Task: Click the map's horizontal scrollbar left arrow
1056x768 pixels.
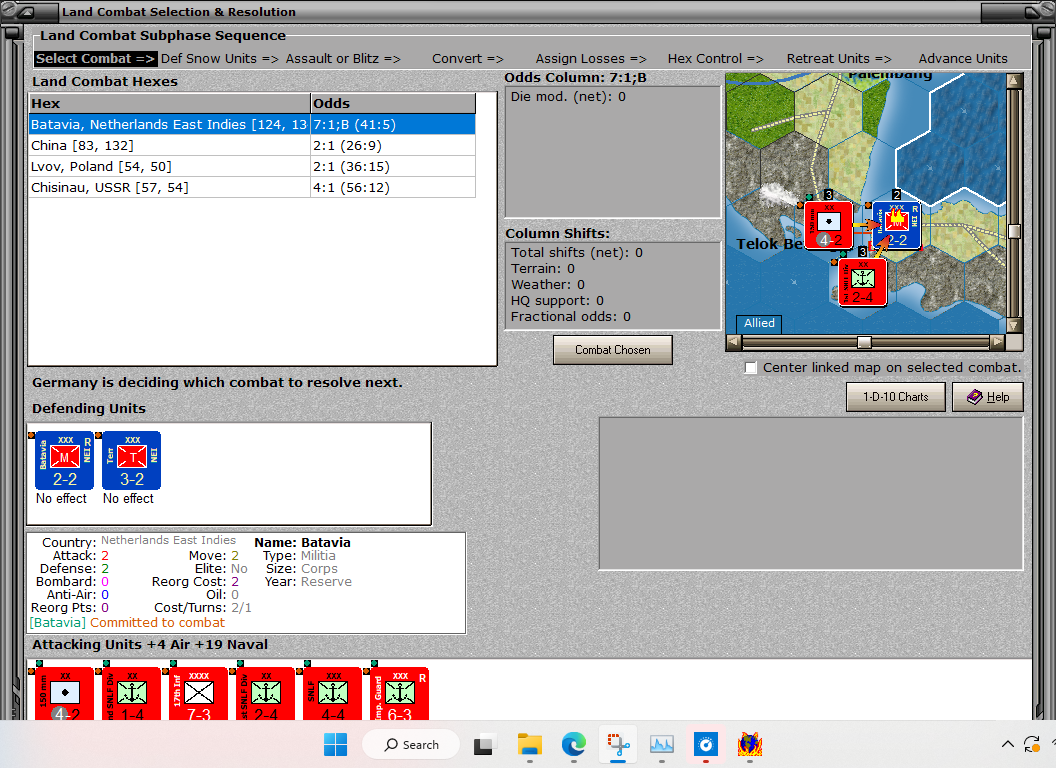Action: pos(734,342)
